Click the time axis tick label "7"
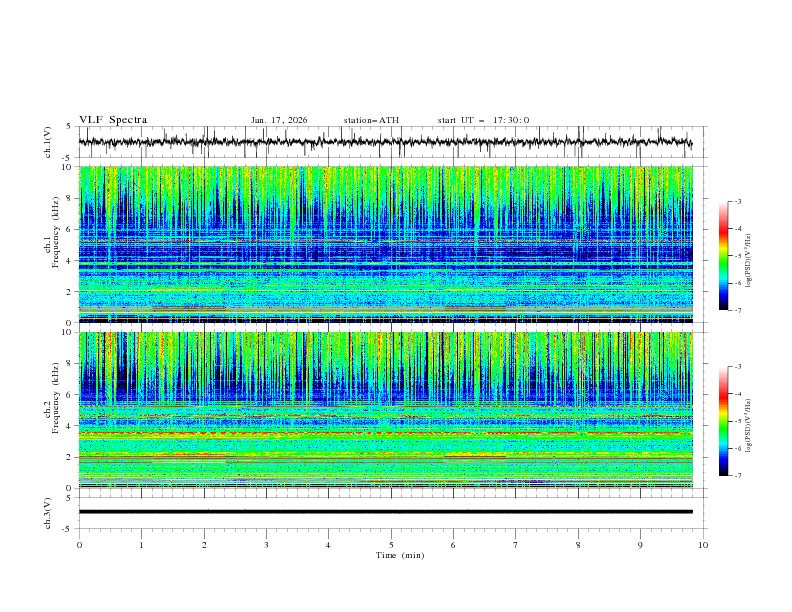This screenshot has width=792, height=612. coord(516,545)
